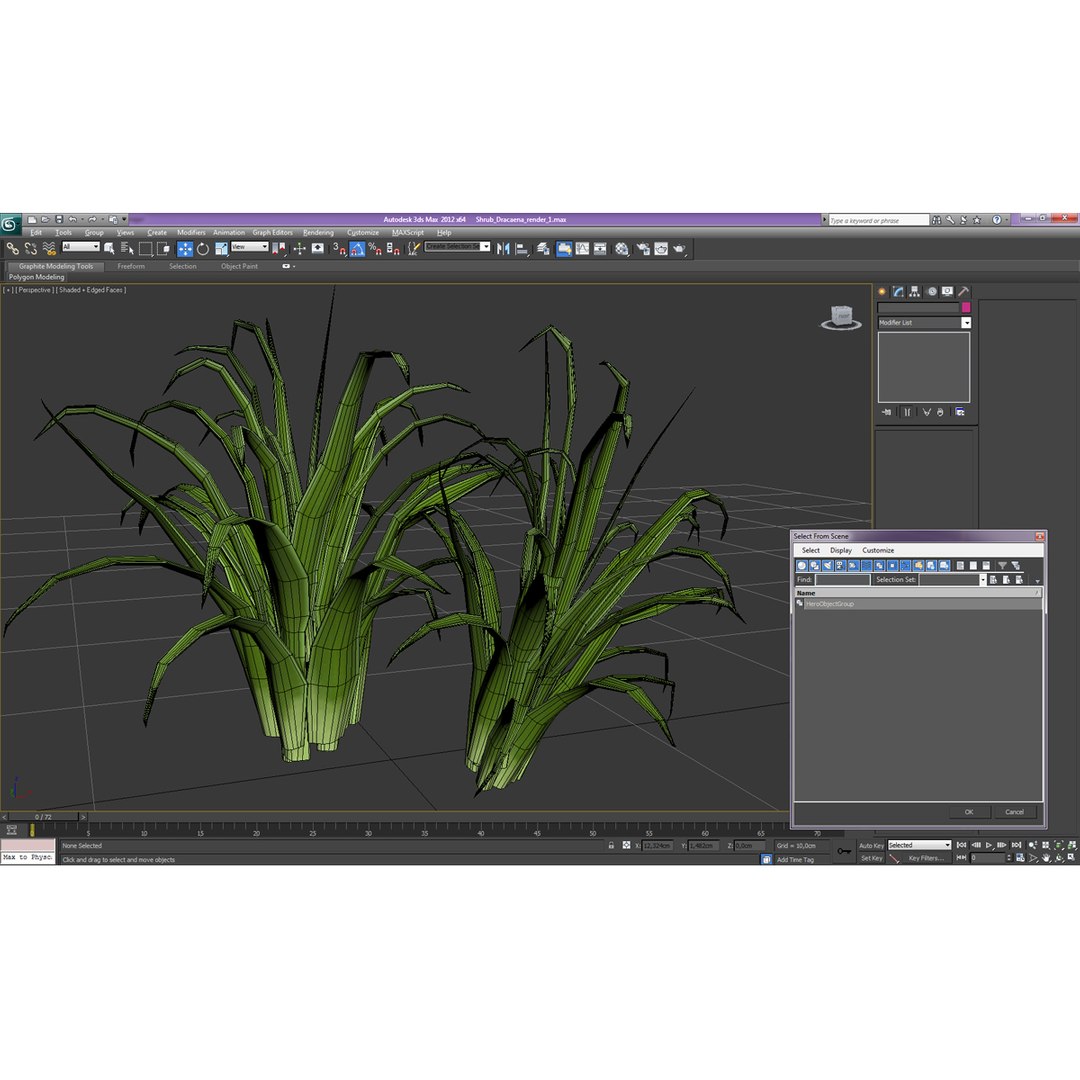This screenshot has height=1080, width=1080.
Task: Open the Material Editor icon
Action: click(x=622, y=249)
